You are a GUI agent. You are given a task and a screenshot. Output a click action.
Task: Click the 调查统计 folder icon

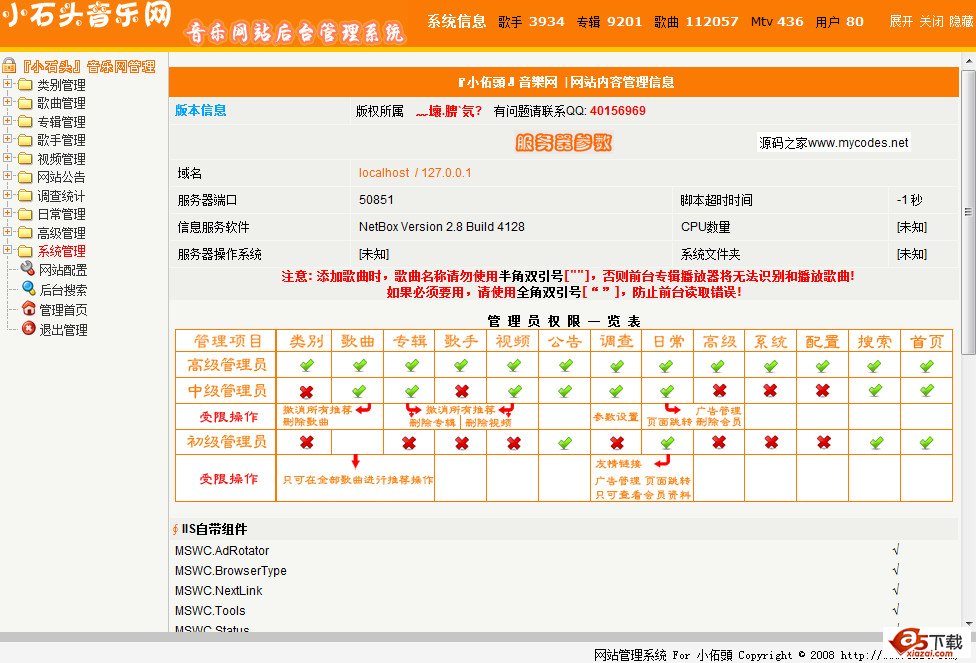pyautogui.click(x=25, y=195)
